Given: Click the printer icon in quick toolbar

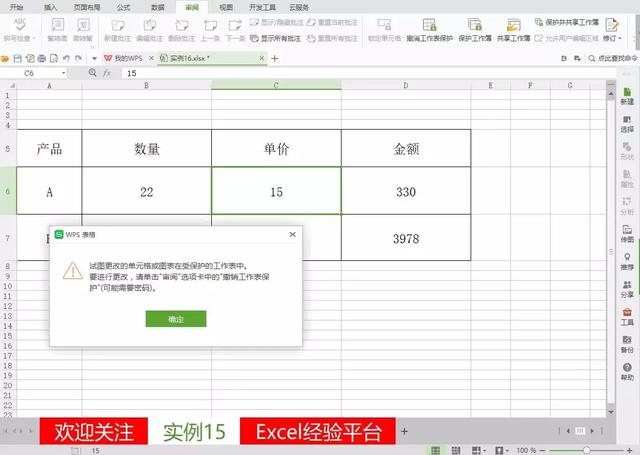Looking at the screenshot, I should (x=42, y=59).
